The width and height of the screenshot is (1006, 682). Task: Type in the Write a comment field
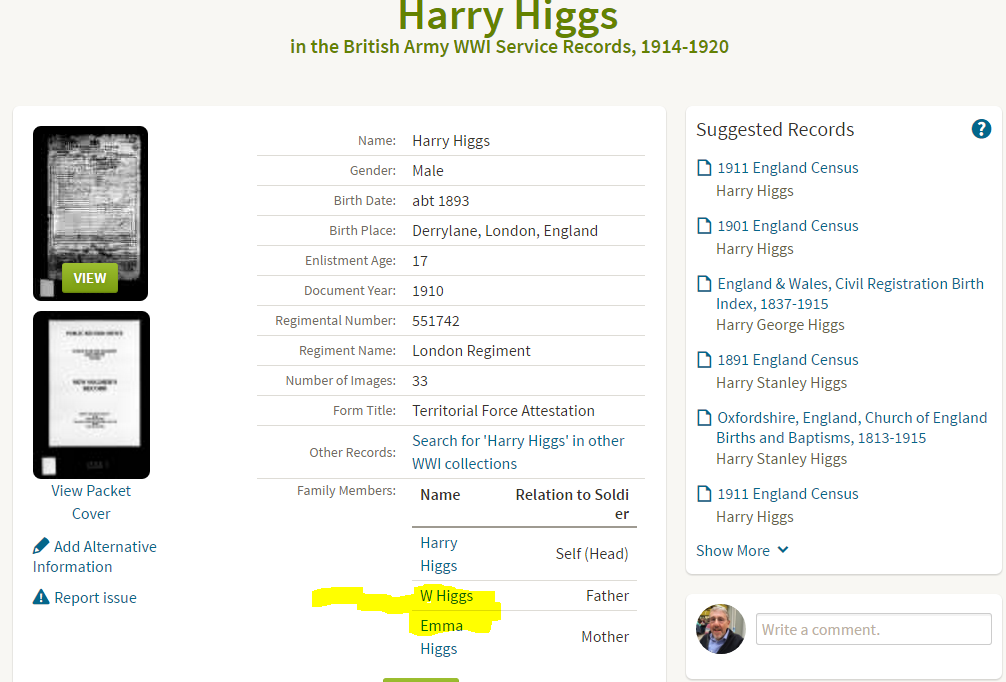point(873,629)
